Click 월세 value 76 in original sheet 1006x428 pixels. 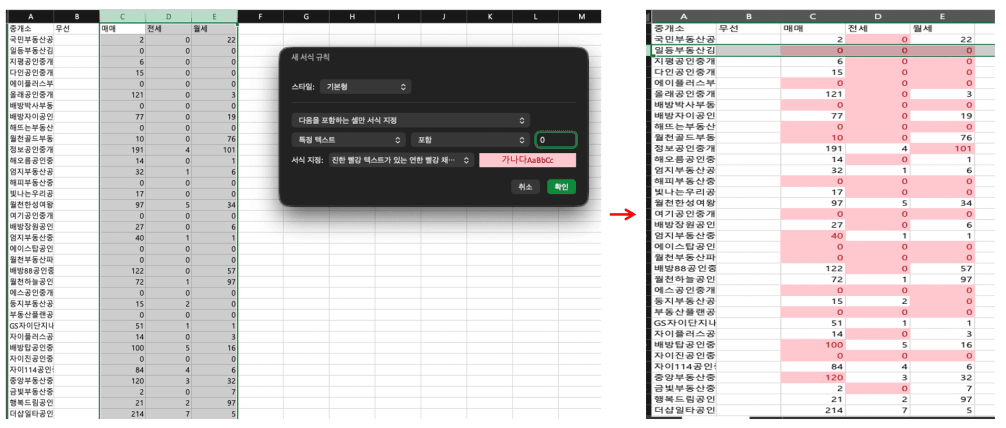(214, 139)
